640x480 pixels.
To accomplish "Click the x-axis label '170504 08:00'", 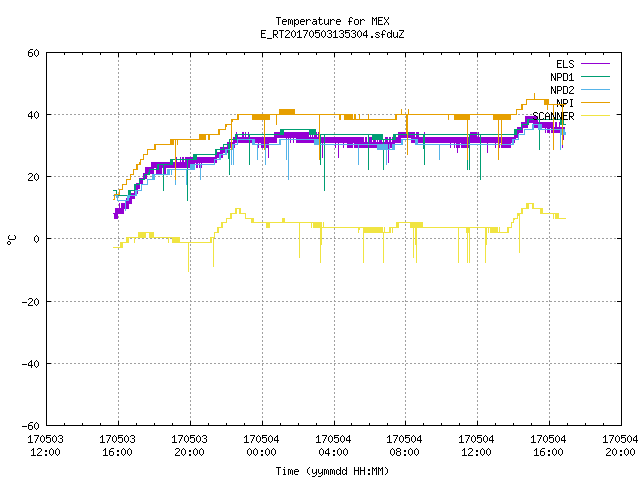I will pyautogui.click(x=404, y=446).
